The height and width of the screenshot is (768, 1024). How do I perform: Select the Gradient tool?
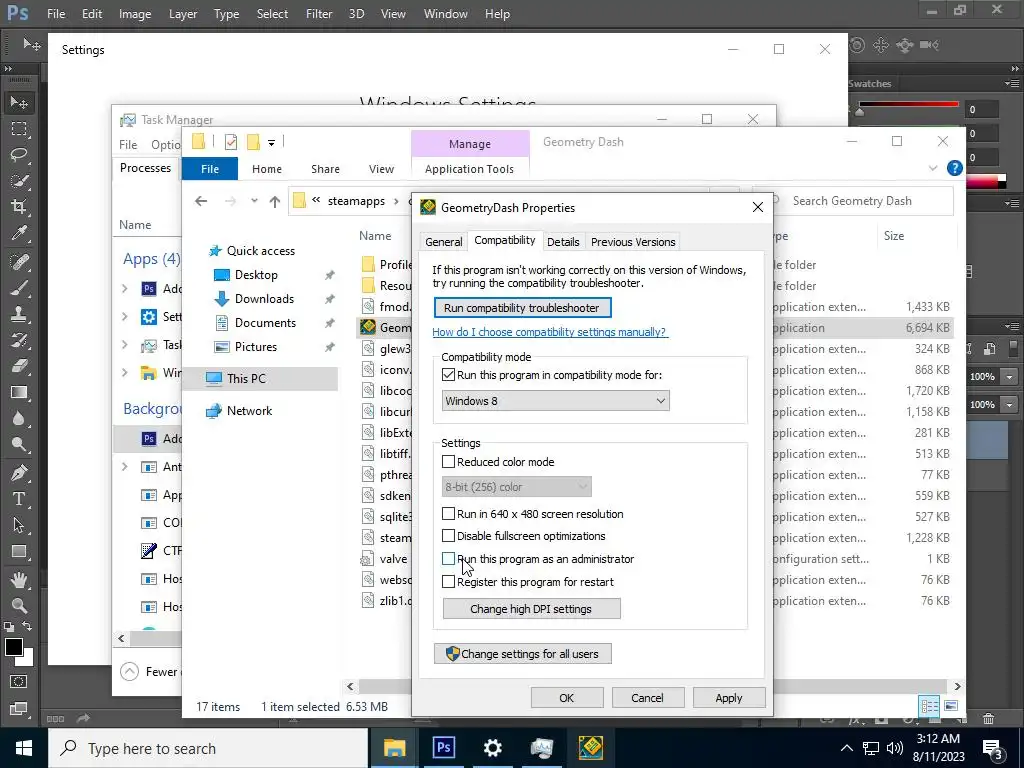pos(19,392)
